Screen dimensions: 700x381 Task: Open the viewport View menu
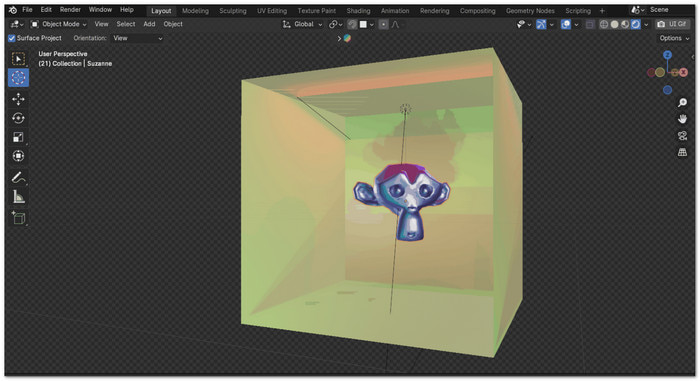[101, 24]
